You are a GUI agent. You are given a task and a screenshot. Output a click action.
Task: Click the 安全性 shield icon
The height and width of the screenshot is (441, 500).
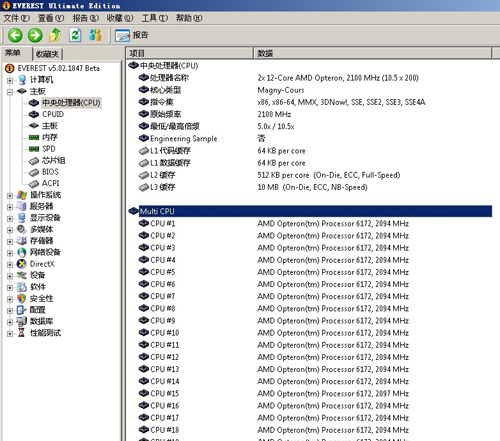[22, 298]
